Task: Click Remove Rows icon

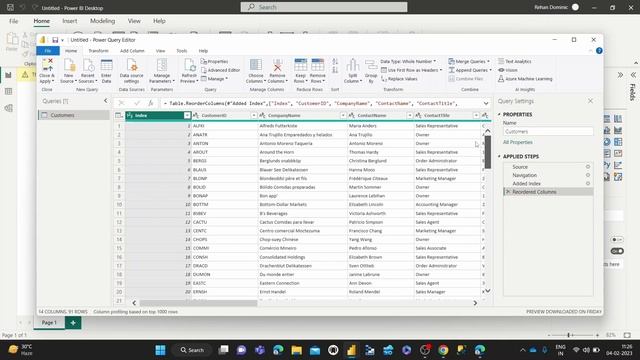Action: tap(318, 64)
